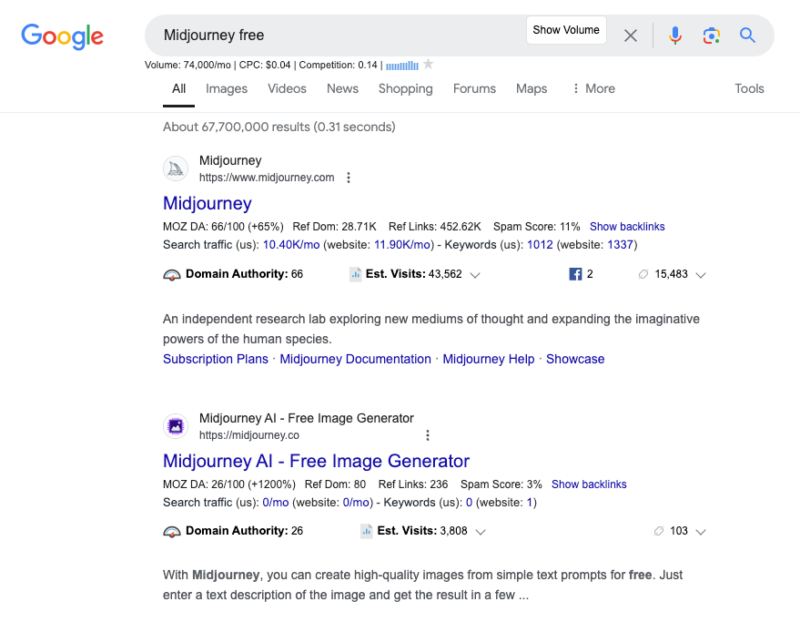This screenshot has height=622, width=800.
Task: Expand the 15,483 links dropdown
Action: (x=701, y=275)
